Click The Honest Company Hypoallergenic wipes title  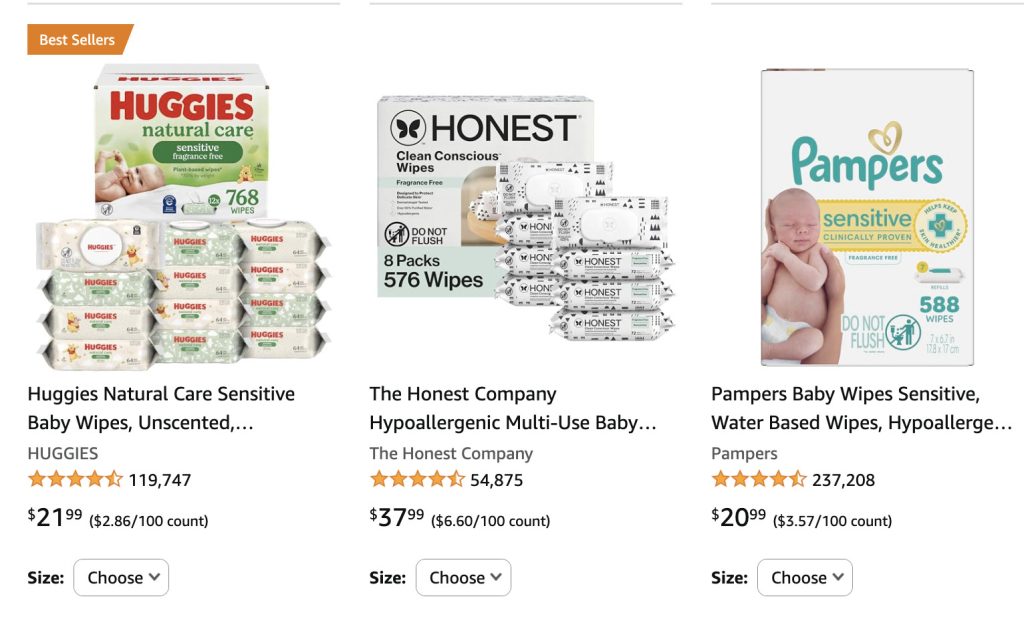[513, 408]
